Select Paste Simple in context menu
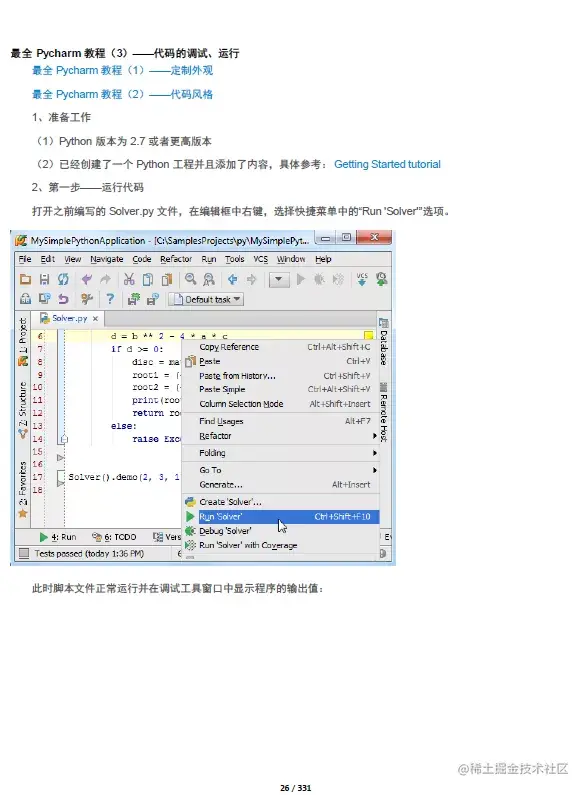 tap(281, 389)
